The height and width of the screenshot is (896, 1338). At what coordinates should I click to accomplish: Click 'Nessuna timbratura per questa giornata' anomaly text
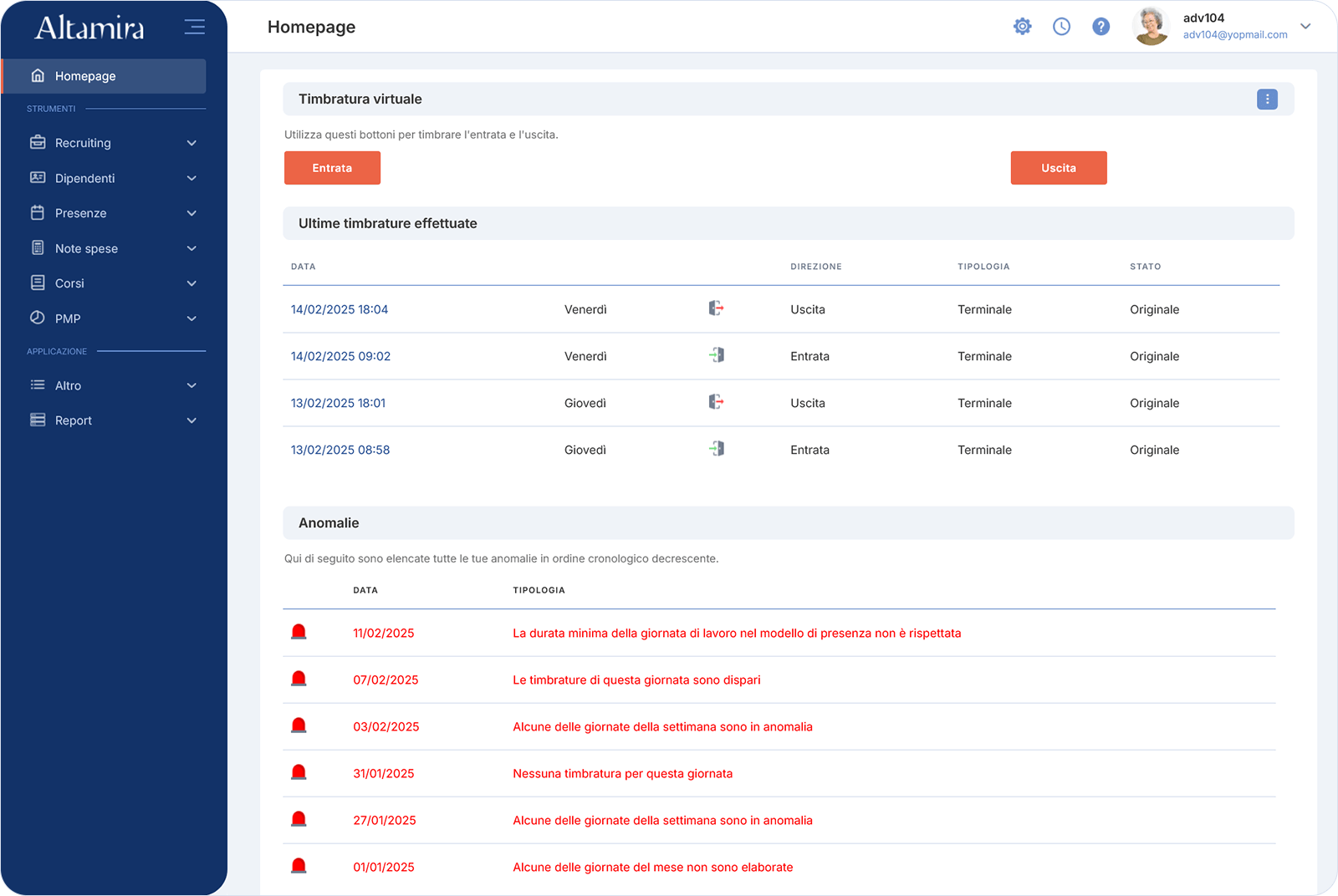[622, 774]
